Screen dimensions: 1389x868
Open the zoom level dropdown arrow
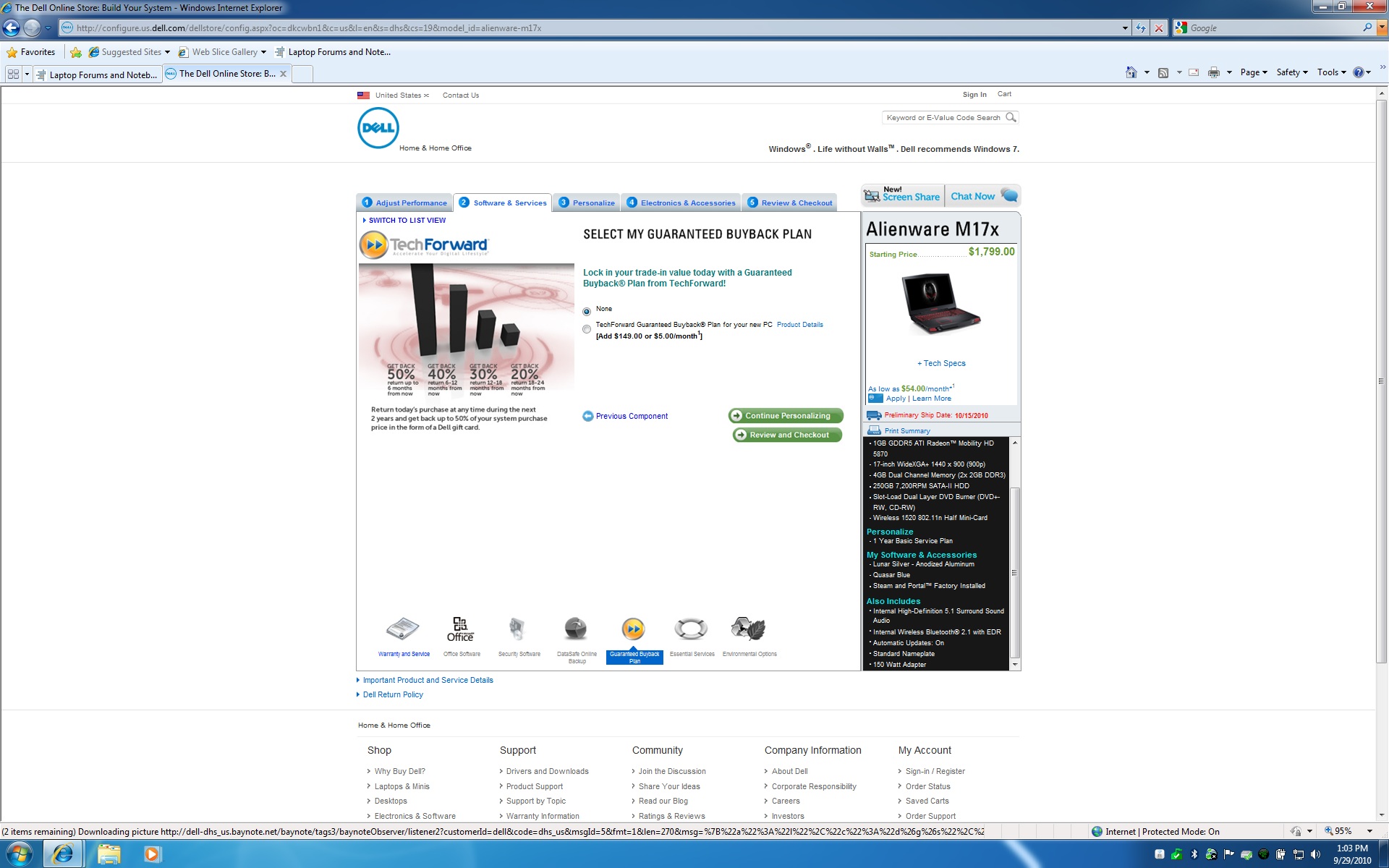(1369, 831)
